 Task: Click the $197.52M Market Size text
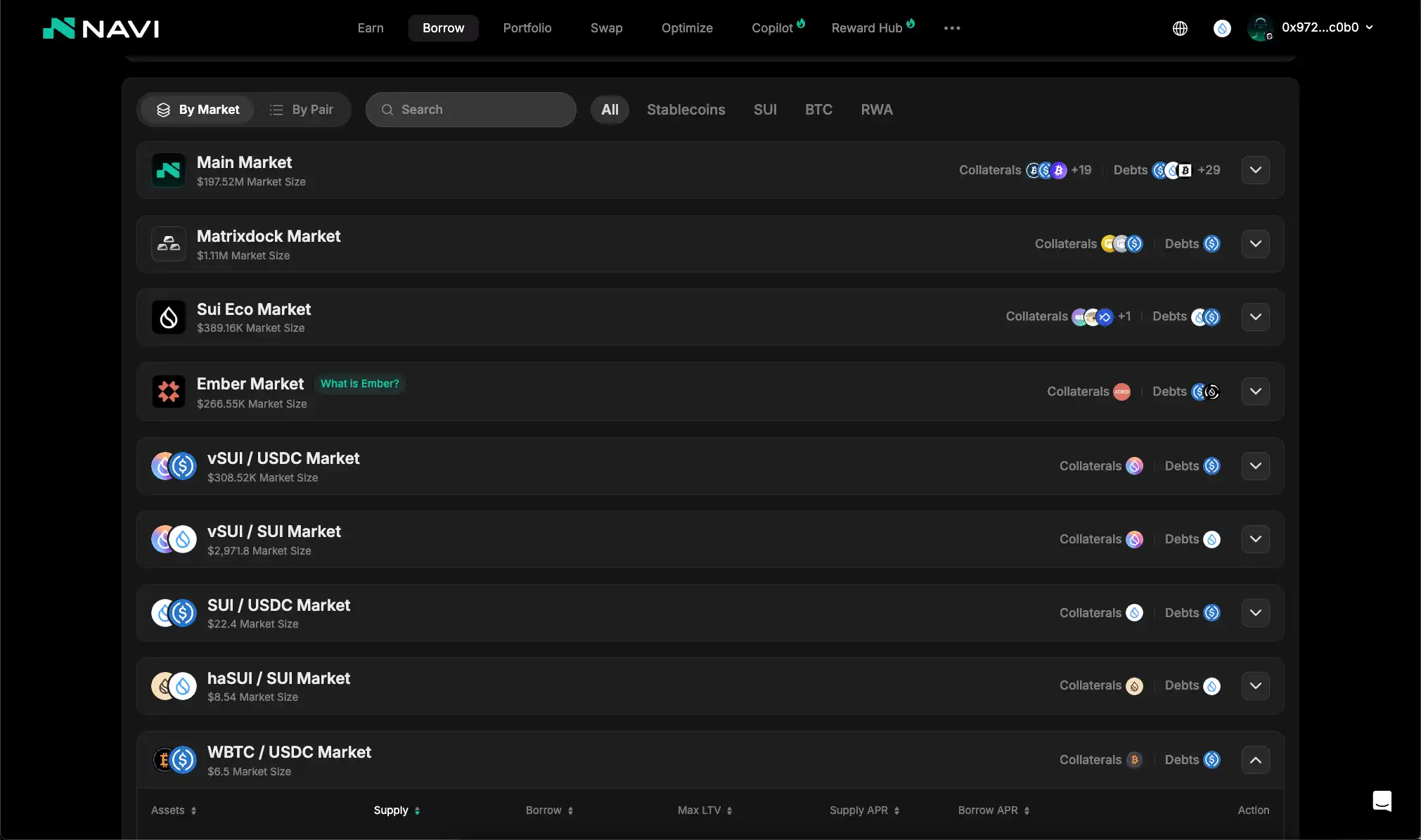(x=251, y=182)
